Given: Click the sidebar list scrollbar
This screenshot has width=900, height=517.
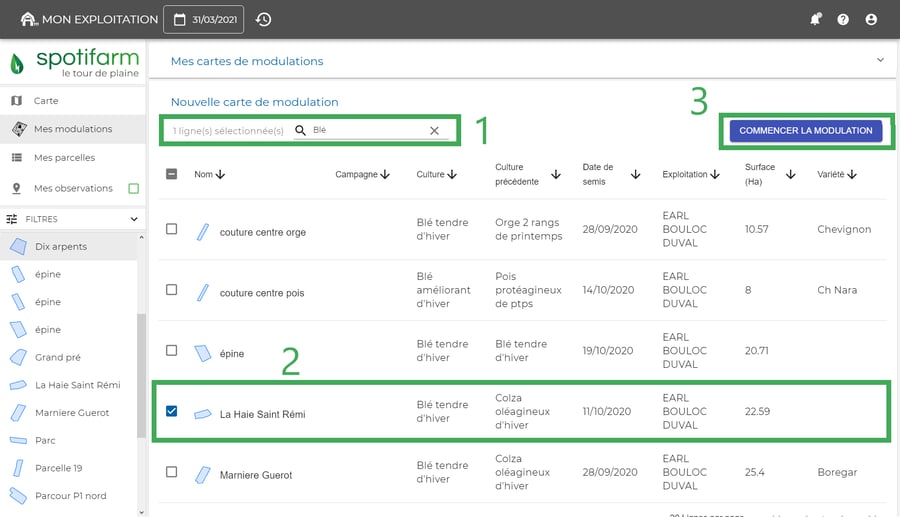Looking at the screenshot, I should click(x=141, y=376).
